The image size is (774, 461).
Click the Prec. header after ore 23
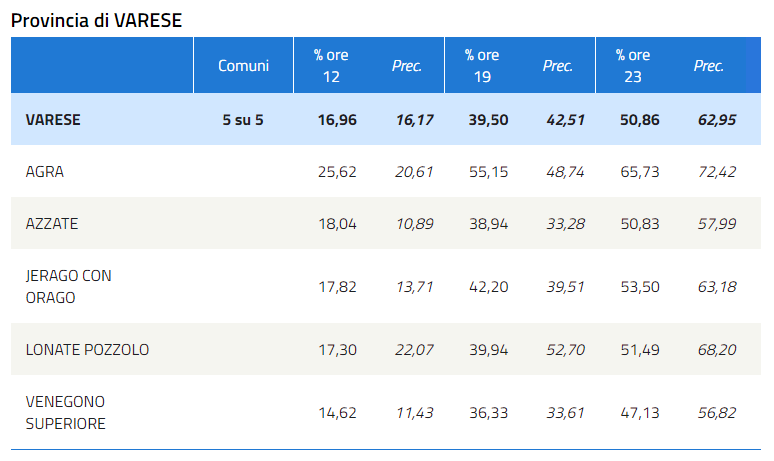click(x=709, y=66)
